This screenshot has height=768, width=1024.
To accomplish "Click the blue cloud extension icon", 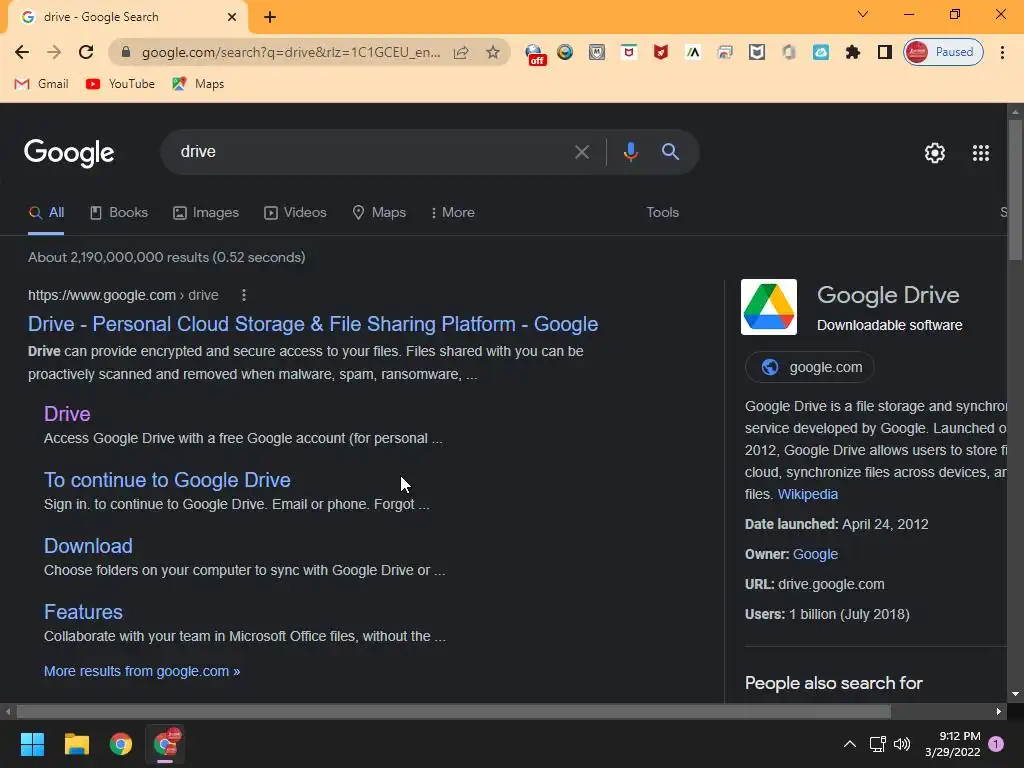I will 820,52.
